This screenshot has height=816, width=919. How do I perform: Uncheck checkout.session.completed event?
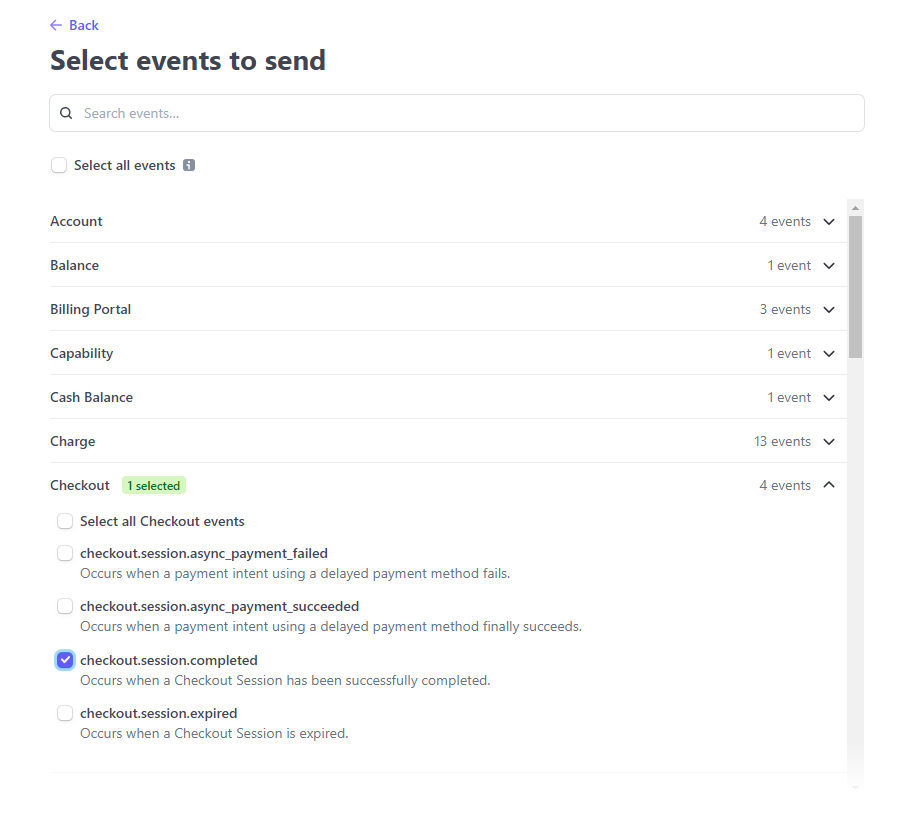(x=65, y=660)
